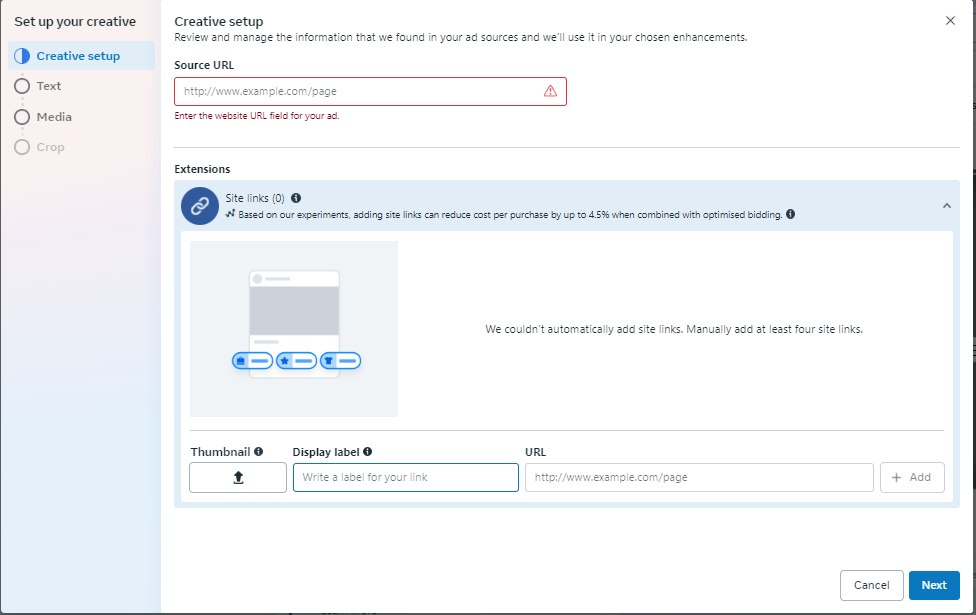Screen dimensions: 976x615
Task: Select the Crop step in sidebar
Action: coord(50,147)
